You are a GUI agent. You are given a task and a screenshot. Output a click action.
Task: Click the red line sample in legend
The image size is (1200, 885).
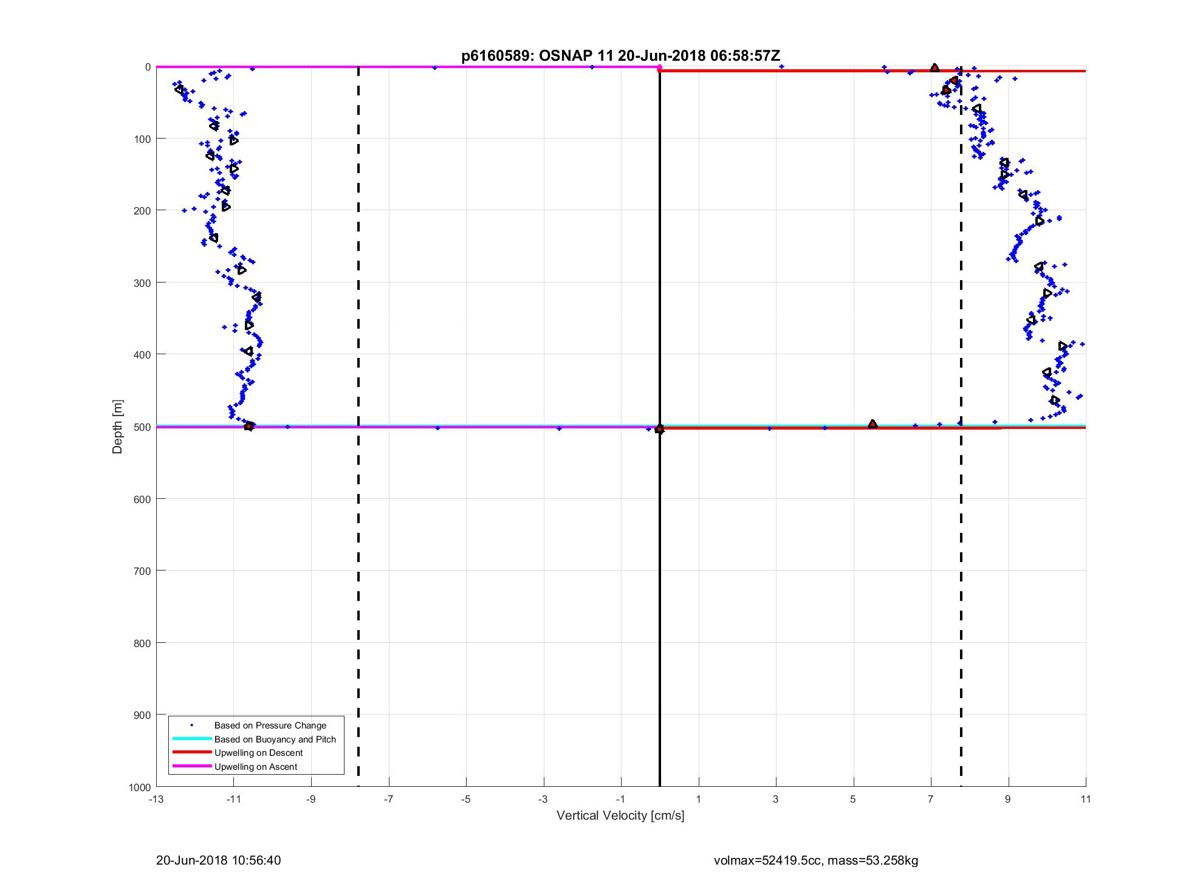point(191,752)
